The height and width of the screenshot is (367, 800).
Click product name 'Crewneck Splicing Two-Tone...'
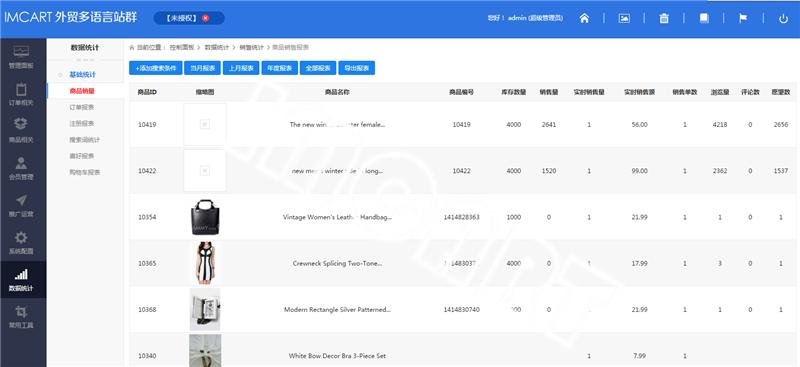click(x=337, y=263)
